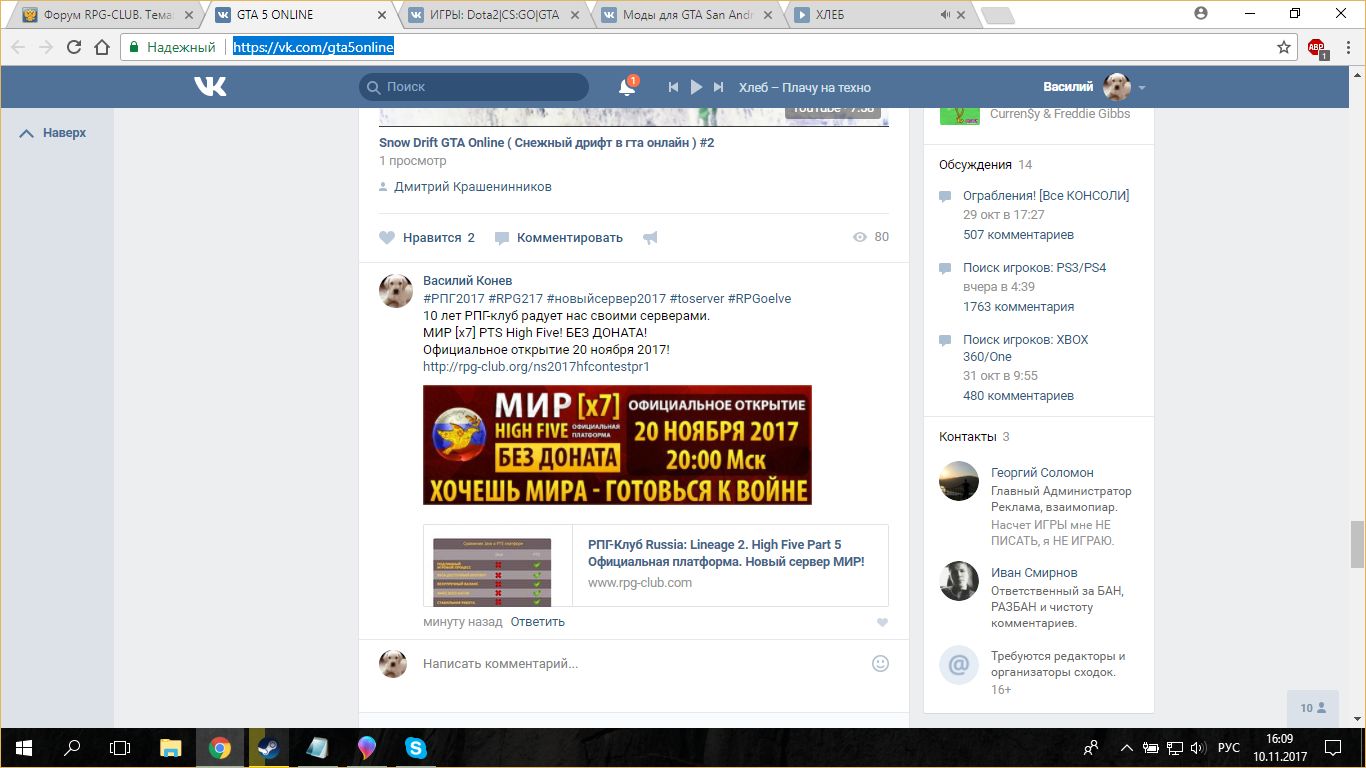The image size is (1366, 768).
Task: Click the page vertical scrollbar thumb
Action: pos(1356,544)
